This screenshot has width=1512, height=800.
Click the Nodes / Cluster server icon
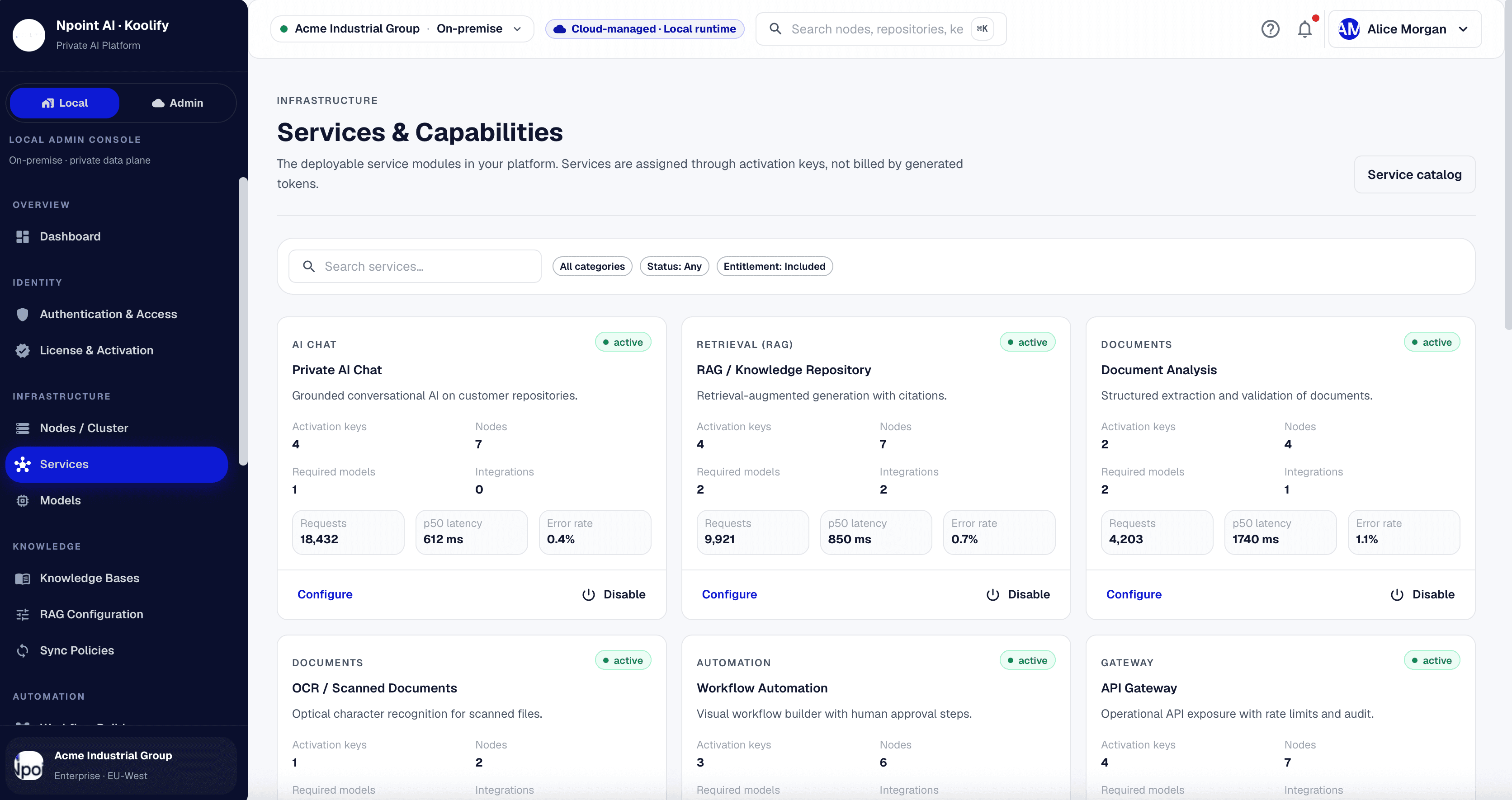tap(22, 428)
